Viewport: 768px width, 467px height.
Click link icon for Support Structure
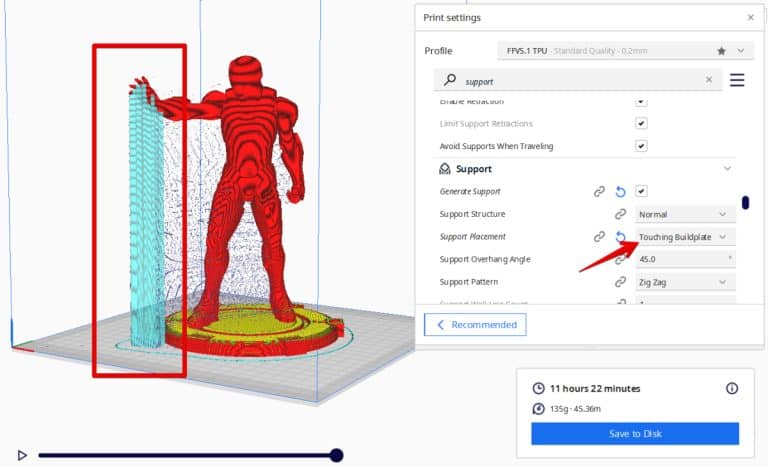coord(620,214)
